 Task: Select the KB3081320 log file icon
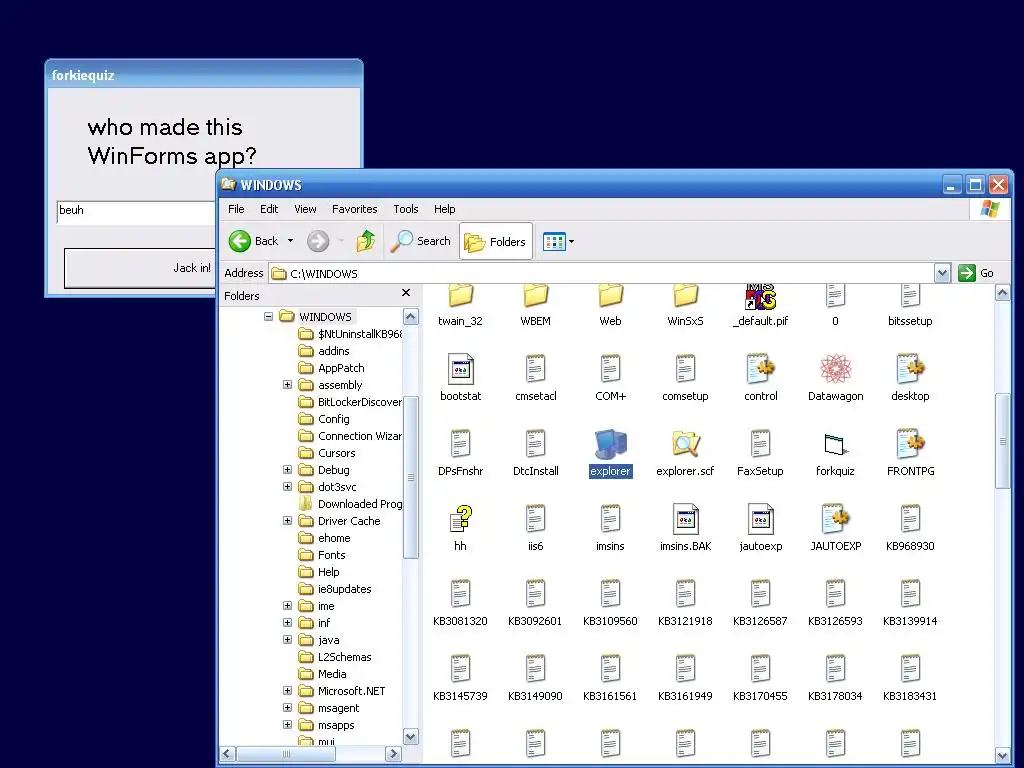[x=460, y=594]
